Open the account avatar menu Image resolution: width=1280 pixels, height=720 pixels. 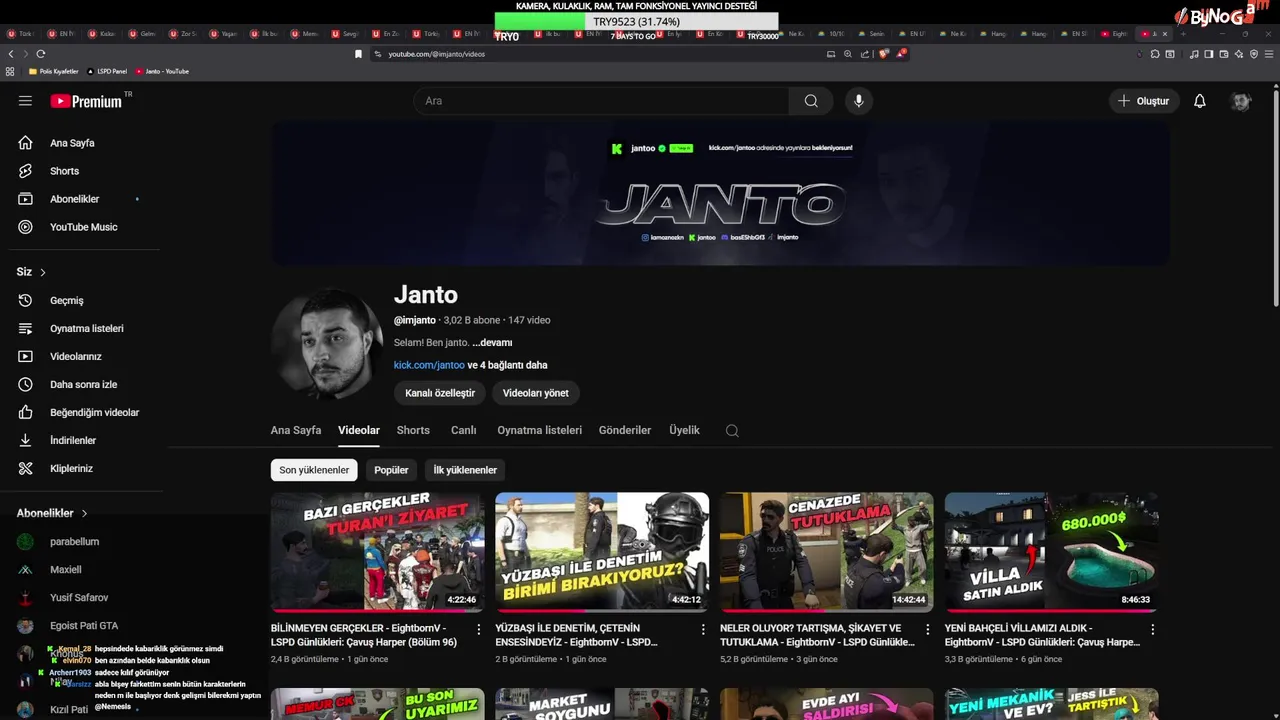(1241, 101)
